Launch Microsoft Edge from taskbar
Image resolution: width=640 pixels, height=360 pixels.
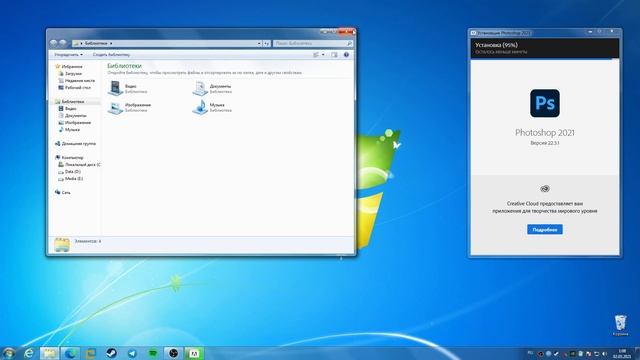(x=70, y=353)
